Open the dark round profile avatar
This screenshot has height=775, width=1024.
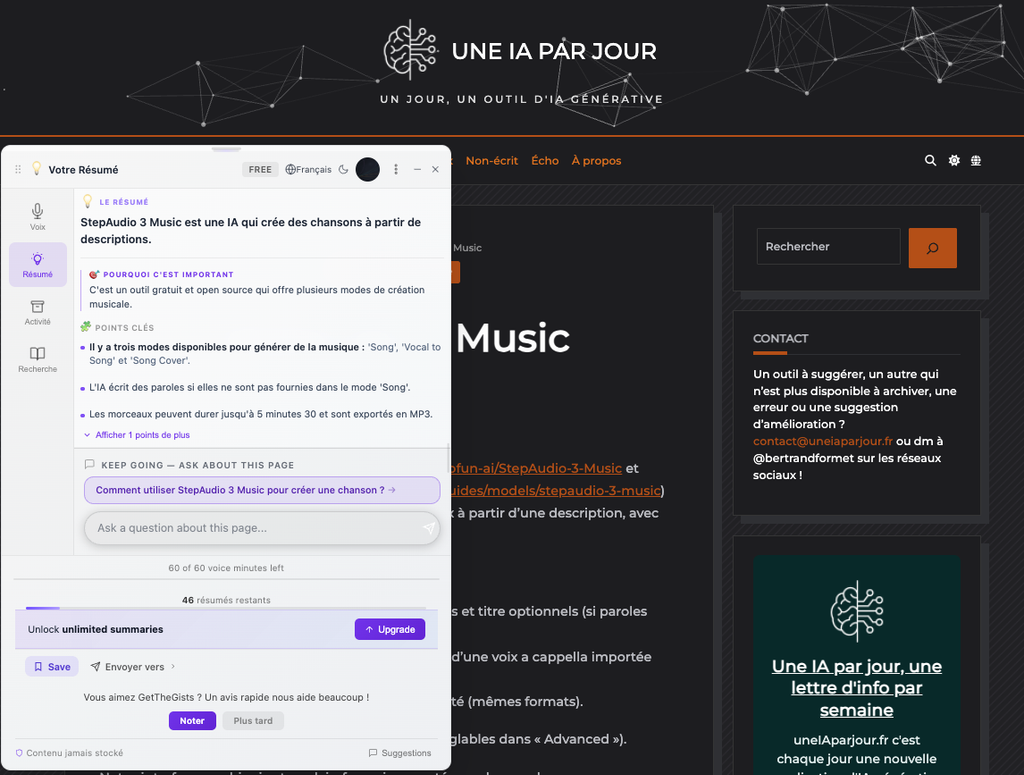pyautogui.click(x=368, y=170)
